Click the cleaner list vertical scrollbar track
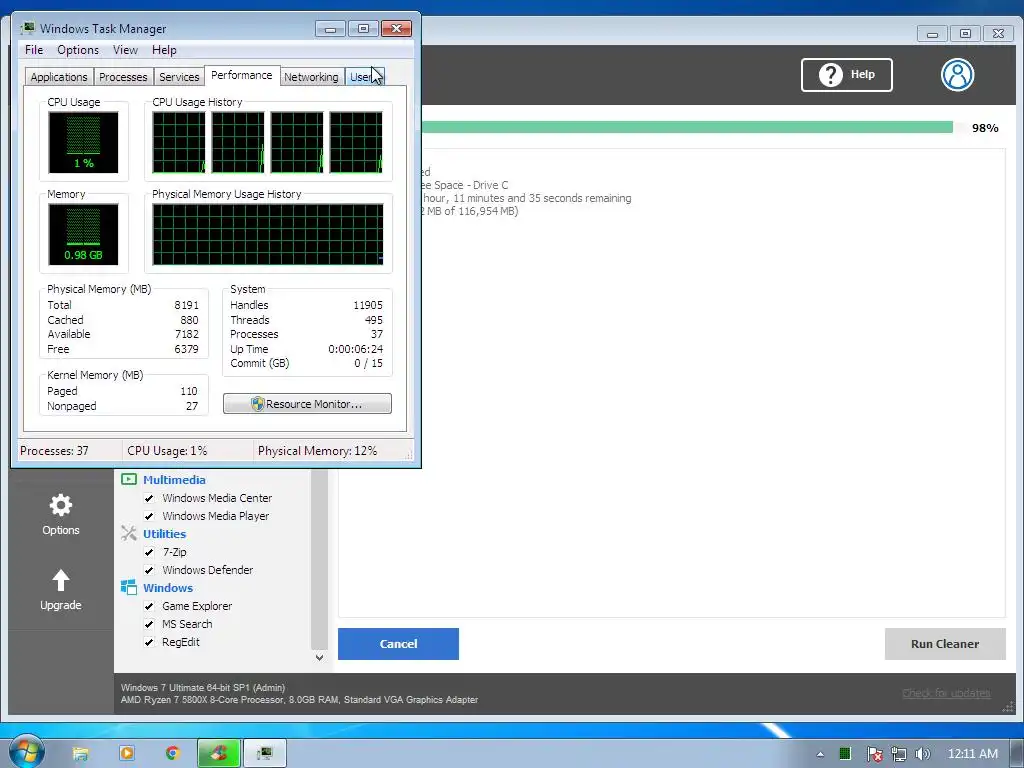This screenshot has width=1024, height=768. (x=319, y=559)
